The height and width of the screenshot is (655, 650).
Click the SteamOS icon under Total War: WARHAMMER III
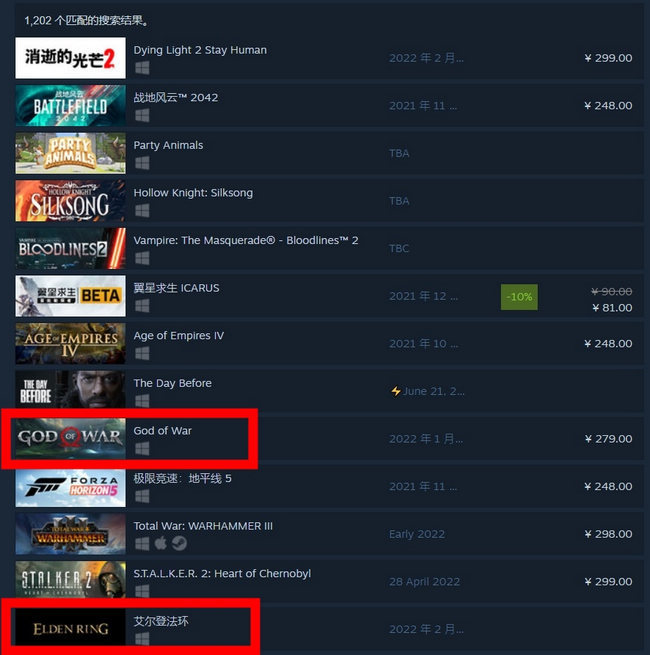click(x=179, y=543)
